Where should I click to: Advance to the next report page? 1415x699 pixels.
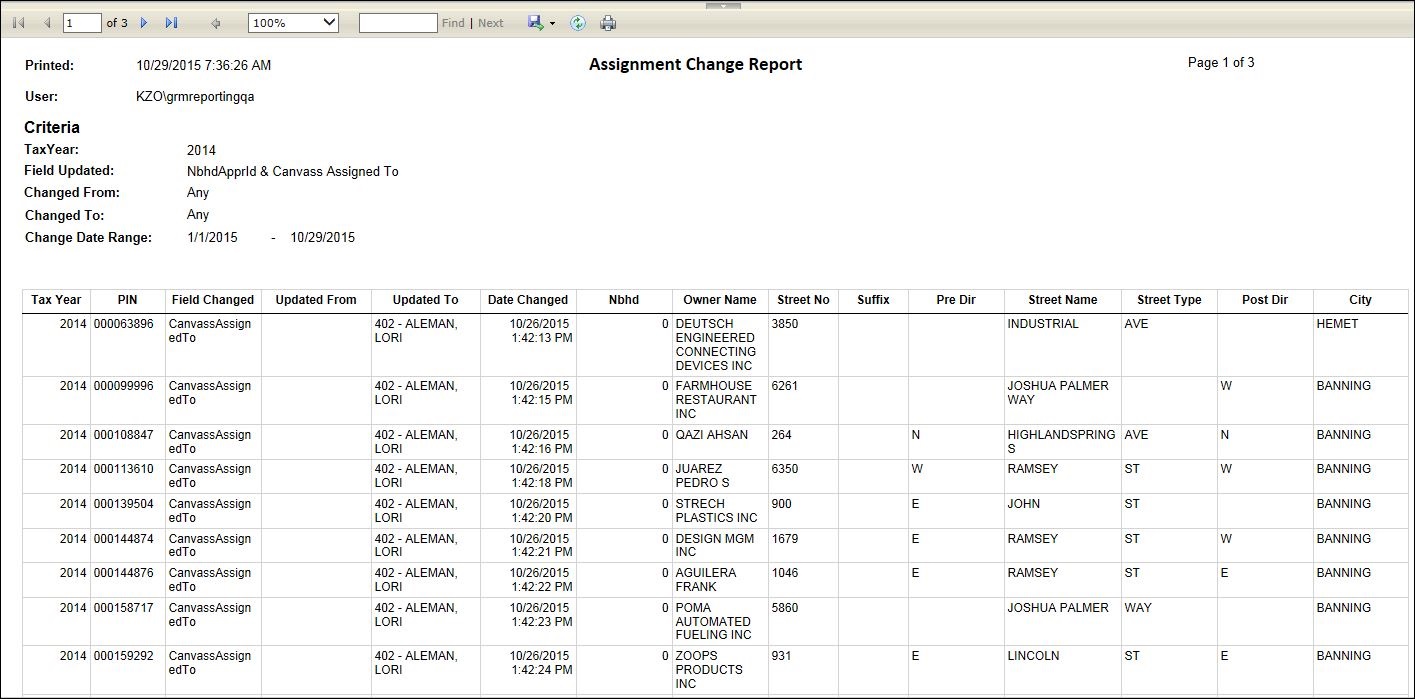coord(144,23)
